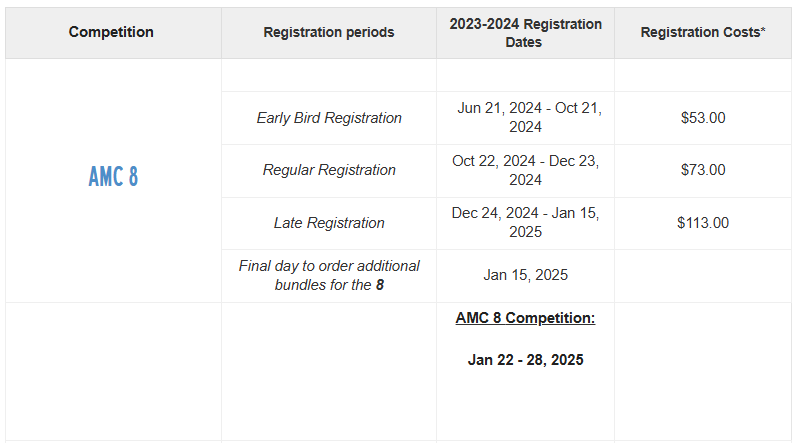Click the AMC 8 blue link
Image resolution: width=798 pixels, height=443 pixels.
pos(113,177)
